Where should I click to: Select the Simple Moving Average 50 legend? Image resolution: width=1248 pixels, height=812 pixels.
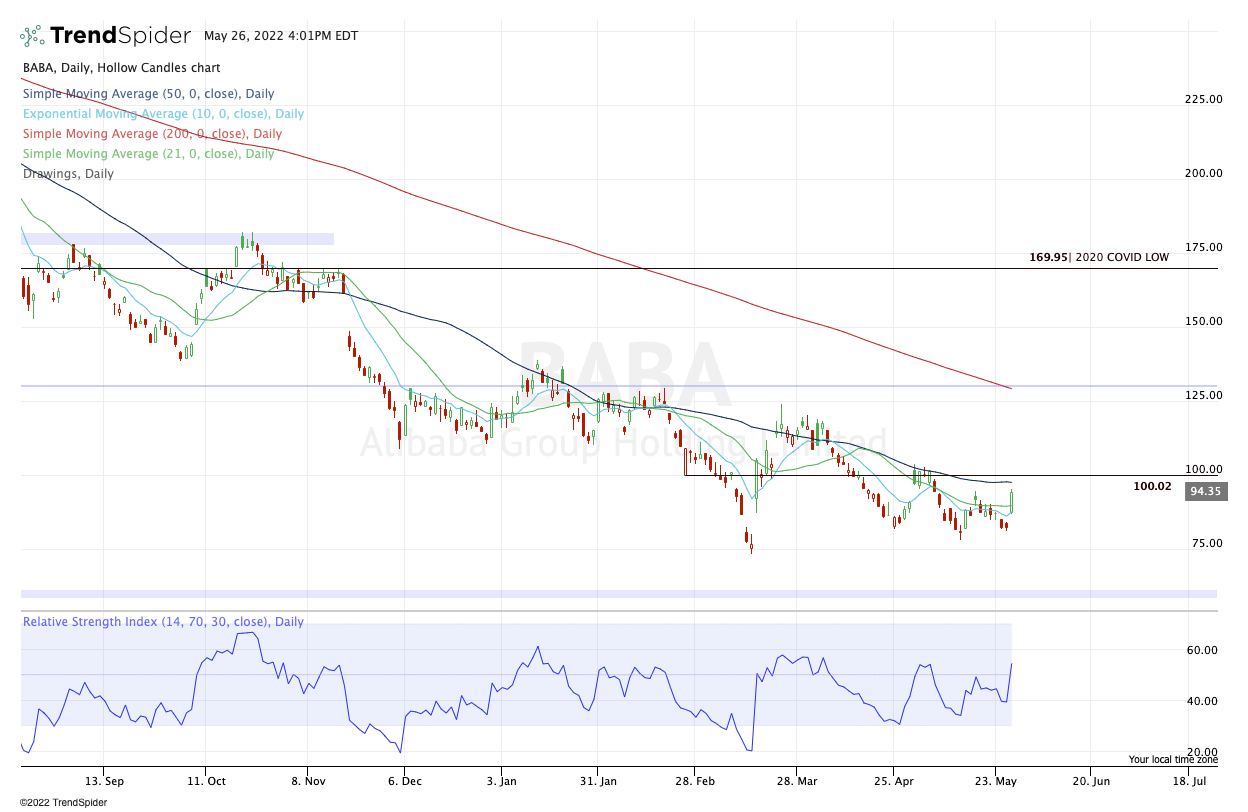148,94
